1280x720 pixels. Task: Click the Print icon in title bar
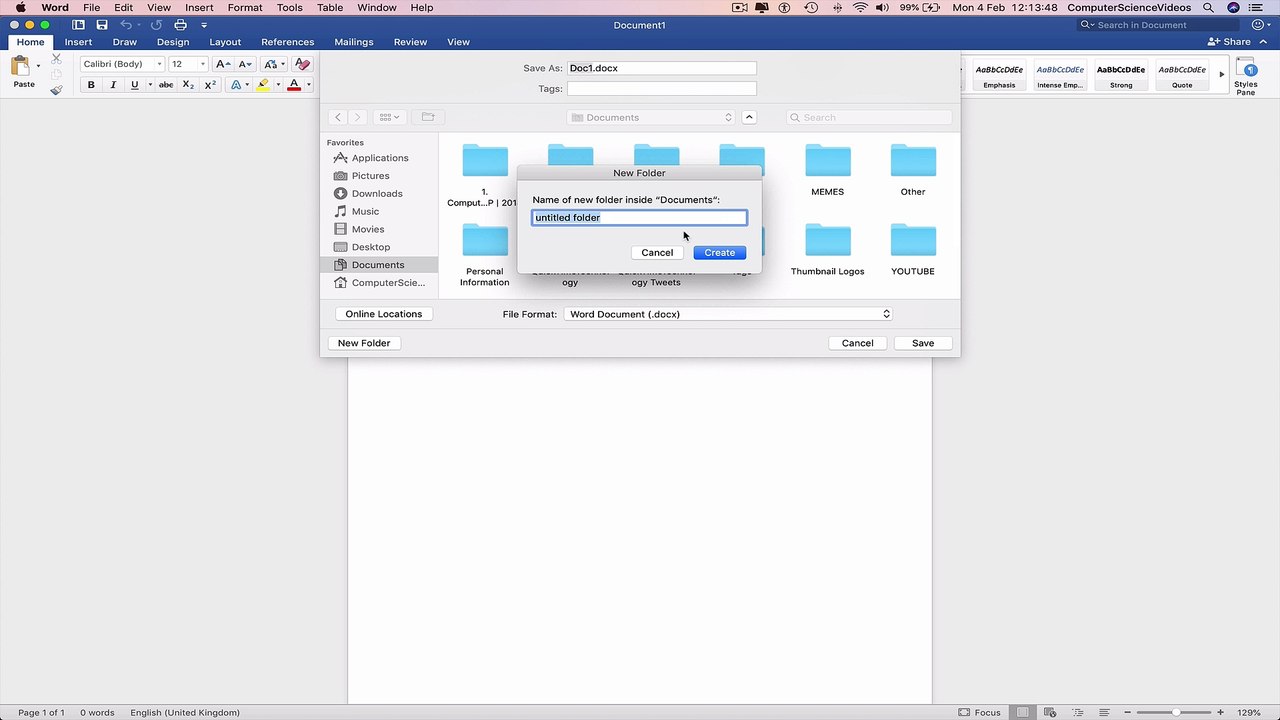180,25
